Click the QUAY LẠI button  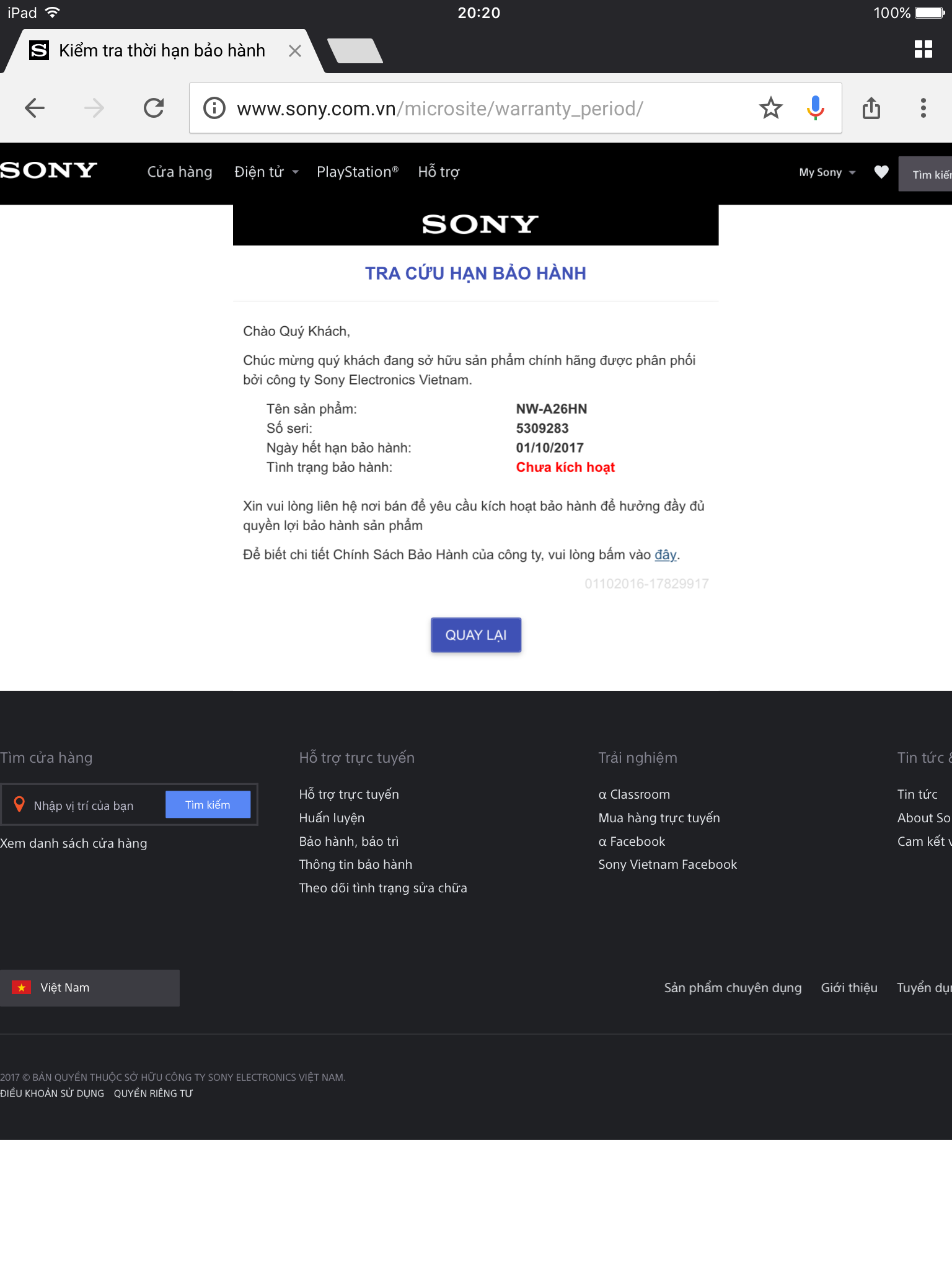tap(476, 635)
